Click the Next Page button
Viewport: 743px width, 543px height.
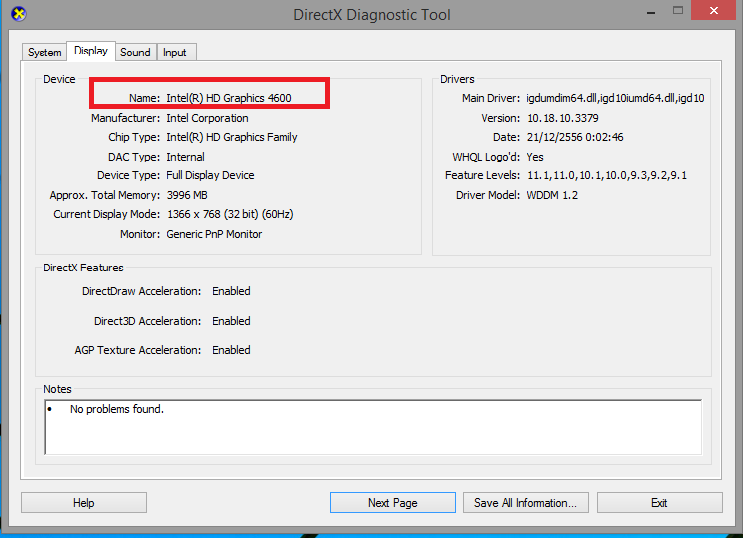(x=393, y=503)
